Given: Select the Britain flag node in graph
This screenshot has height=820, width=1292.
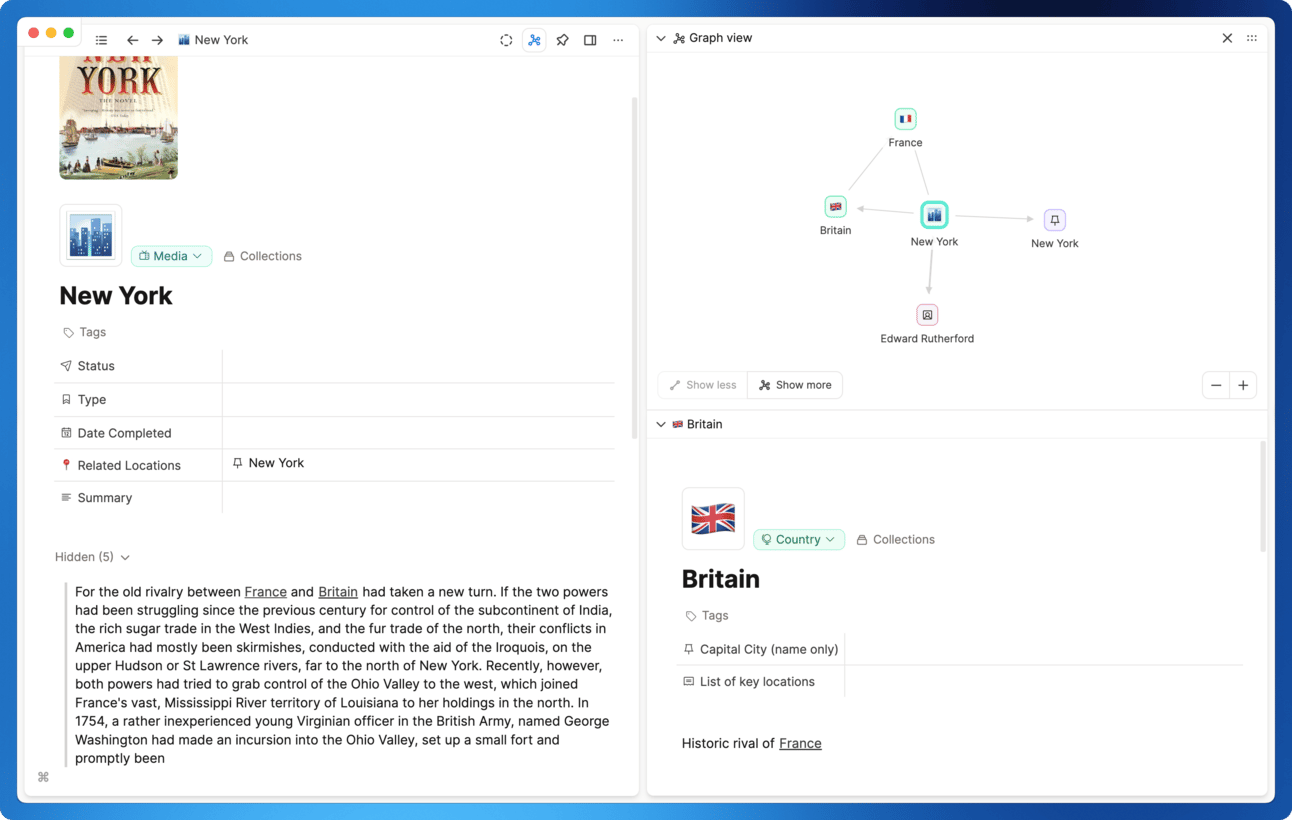Looking at the screenshot, I should pos(835,207).
